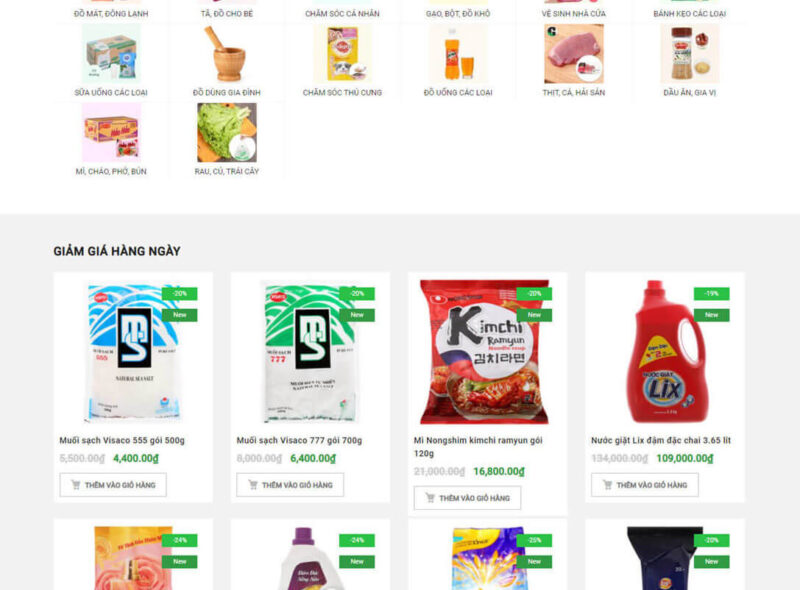Screen dimensions: 800x590
Task: Open the Dầu ăn, gia vị category icon
Action: 690,54
